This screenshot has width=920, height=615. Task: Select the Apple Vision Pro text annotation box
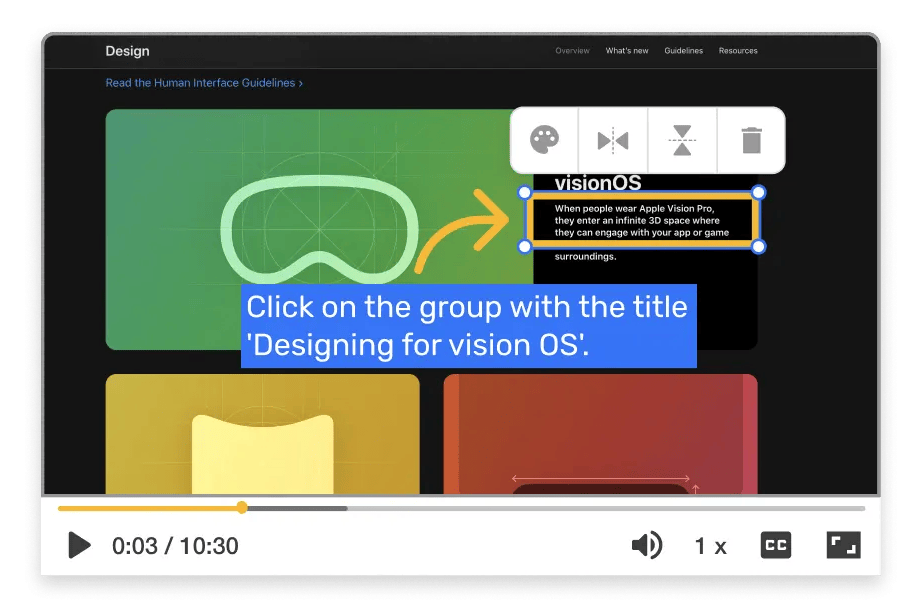click(642, 219)
